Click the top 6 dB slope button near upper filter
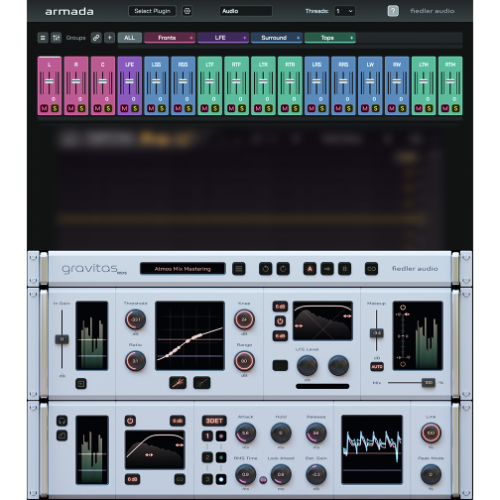Image resolution: width=500 pixels, height=500 pixels. (280, 307)
